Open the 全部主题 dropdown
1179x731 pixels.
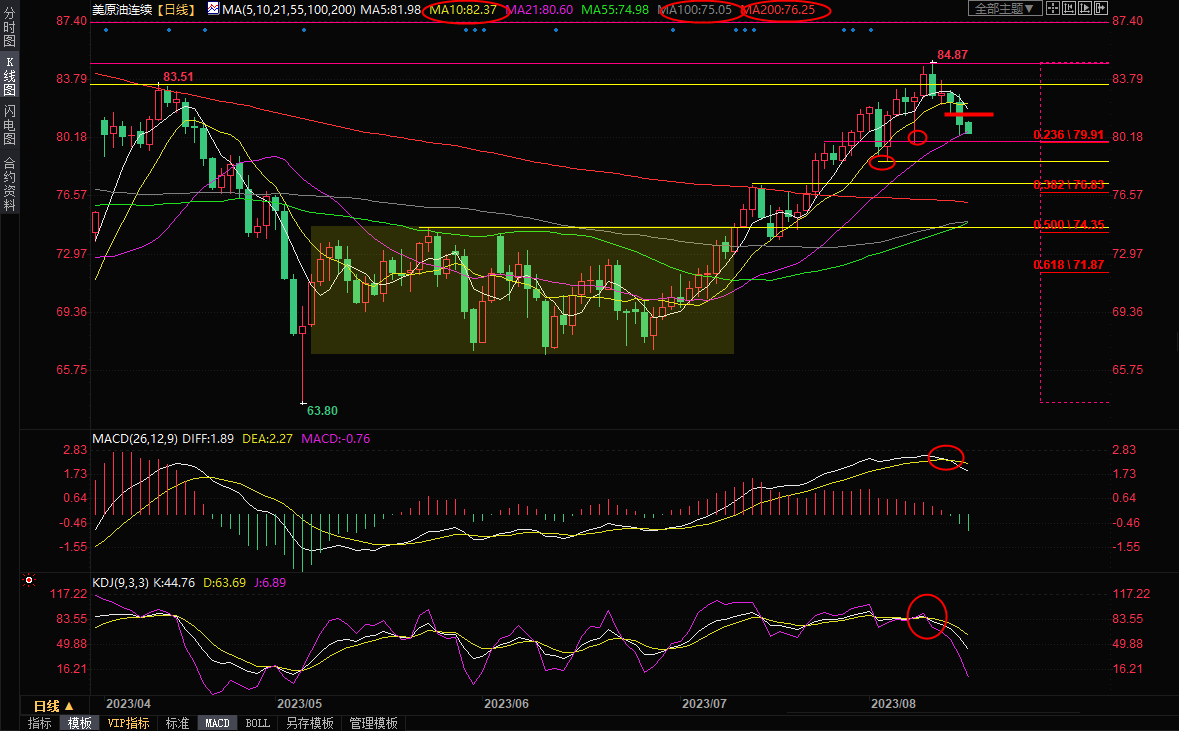point(1005,8)
